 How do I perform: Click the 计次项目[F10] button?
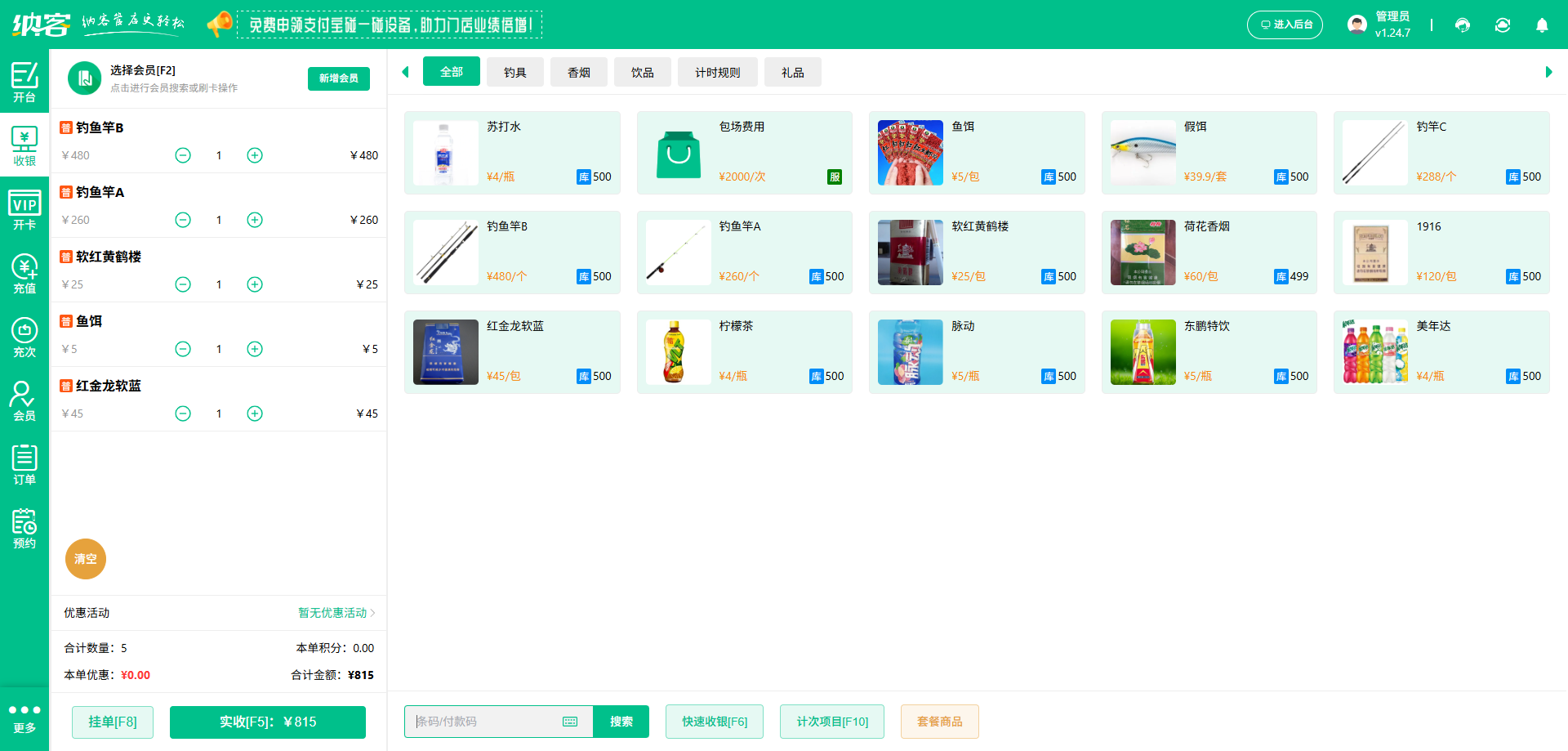[x=832, y=722]
